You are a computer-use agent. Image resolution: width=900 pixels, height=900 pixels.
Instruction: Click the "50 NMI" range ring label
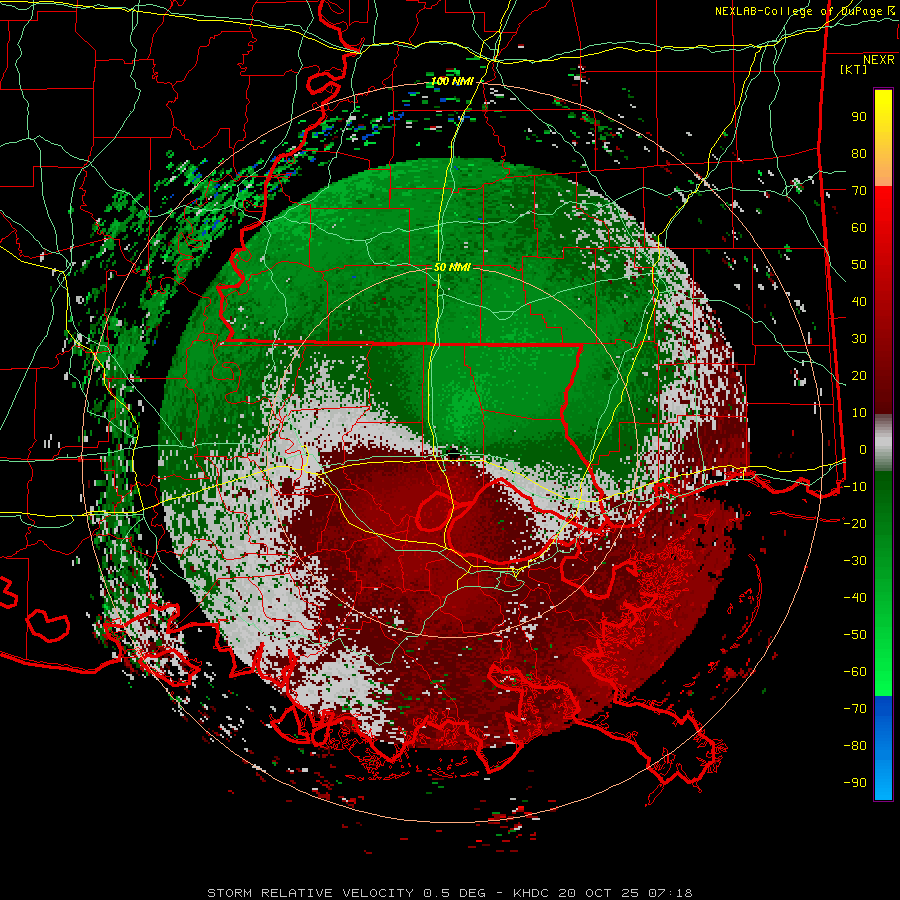[x=452, y=267]
